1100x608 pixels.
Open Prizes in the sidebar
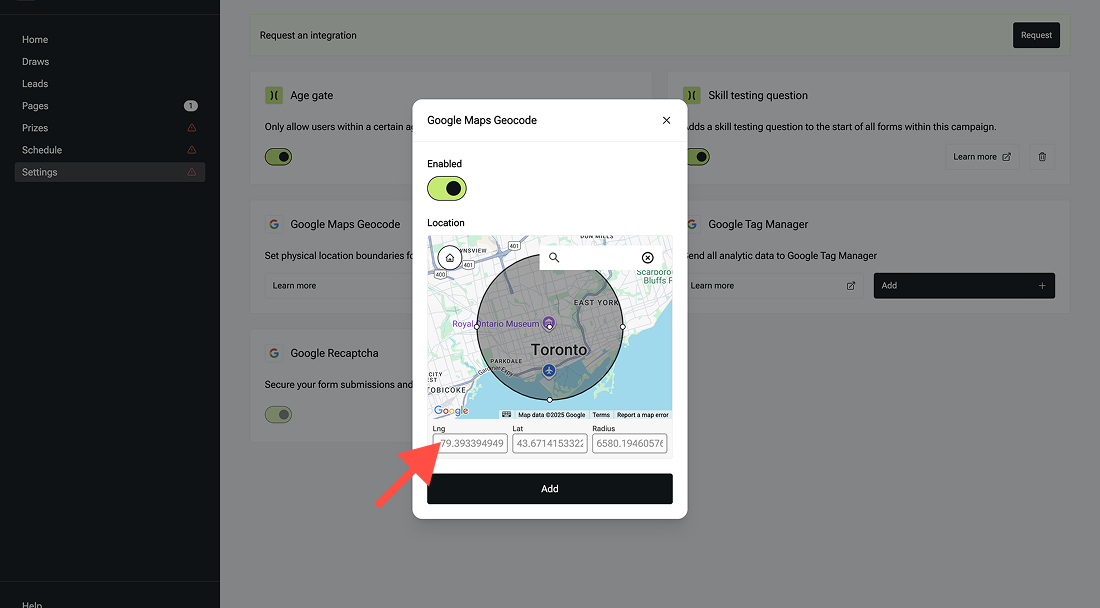coord(35,128)
